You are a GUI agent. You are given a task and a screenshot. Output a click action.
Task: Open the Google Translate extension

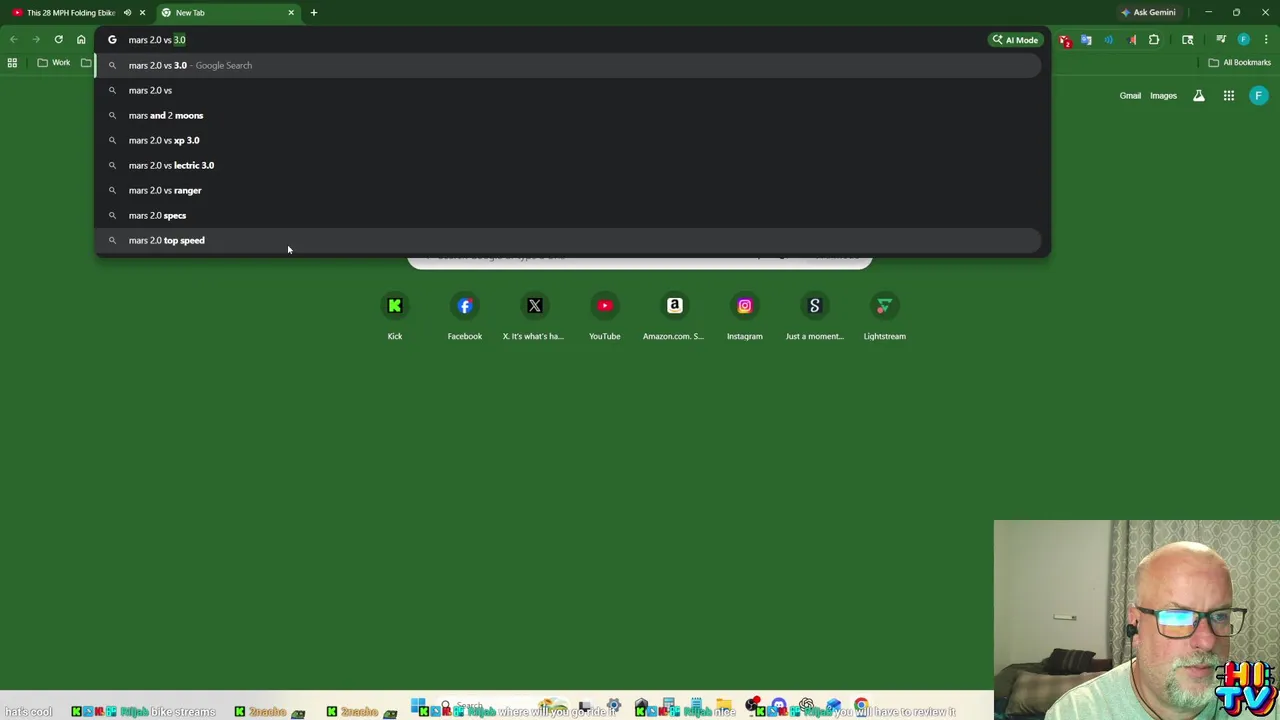(1086, 40)
